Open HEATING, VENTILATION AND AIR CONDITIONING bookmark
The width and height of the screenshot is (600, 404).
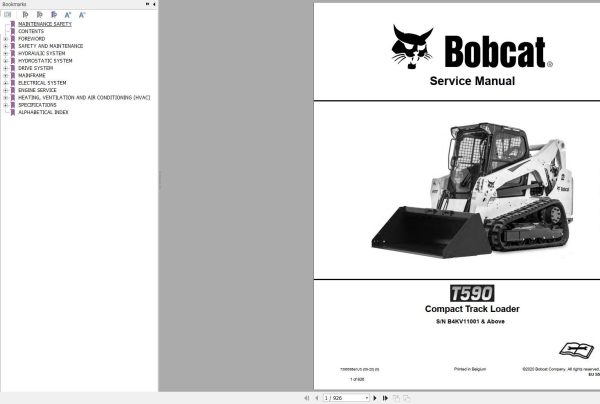(84, 98)
